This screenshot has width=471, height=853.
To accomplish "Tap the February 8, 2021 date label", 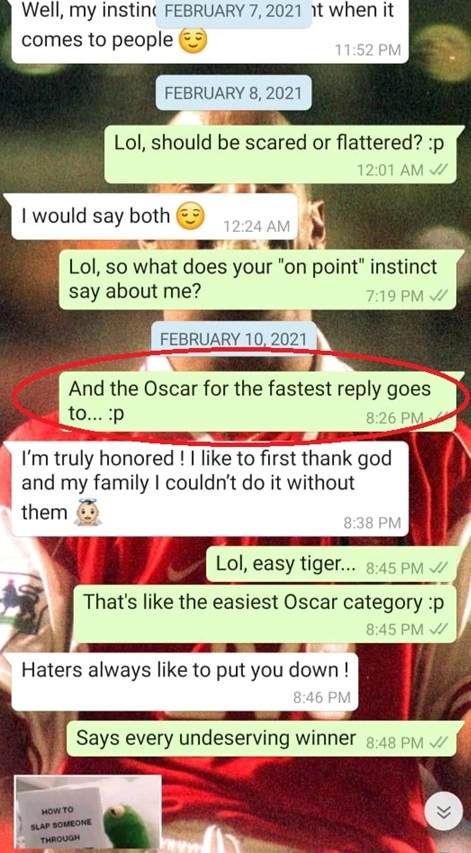I will tap(233, 92).
